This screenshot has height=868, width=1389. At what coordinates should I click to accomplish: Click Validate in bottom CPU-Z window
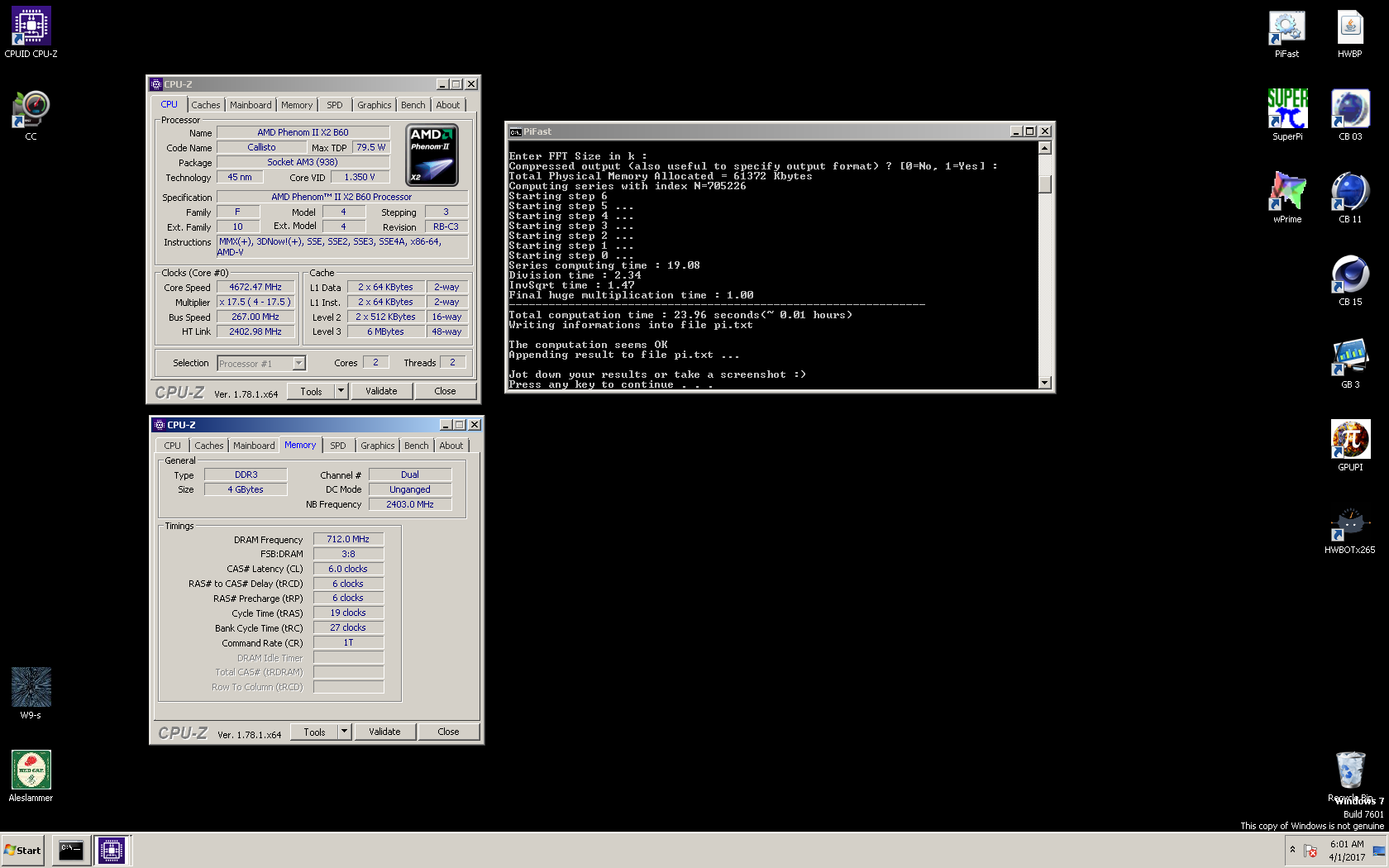tap(384, 732)
